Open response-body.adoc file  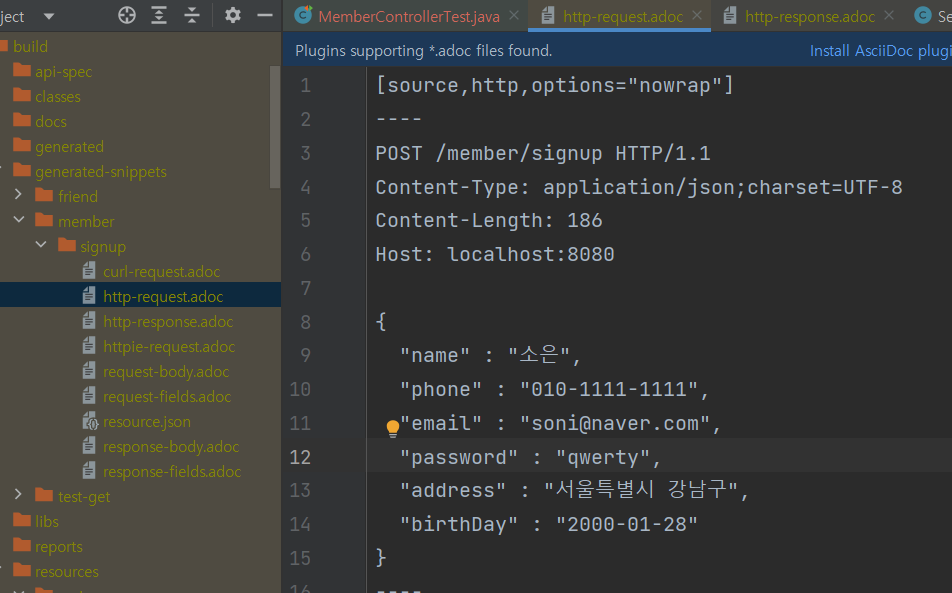(x=171, y=447)
